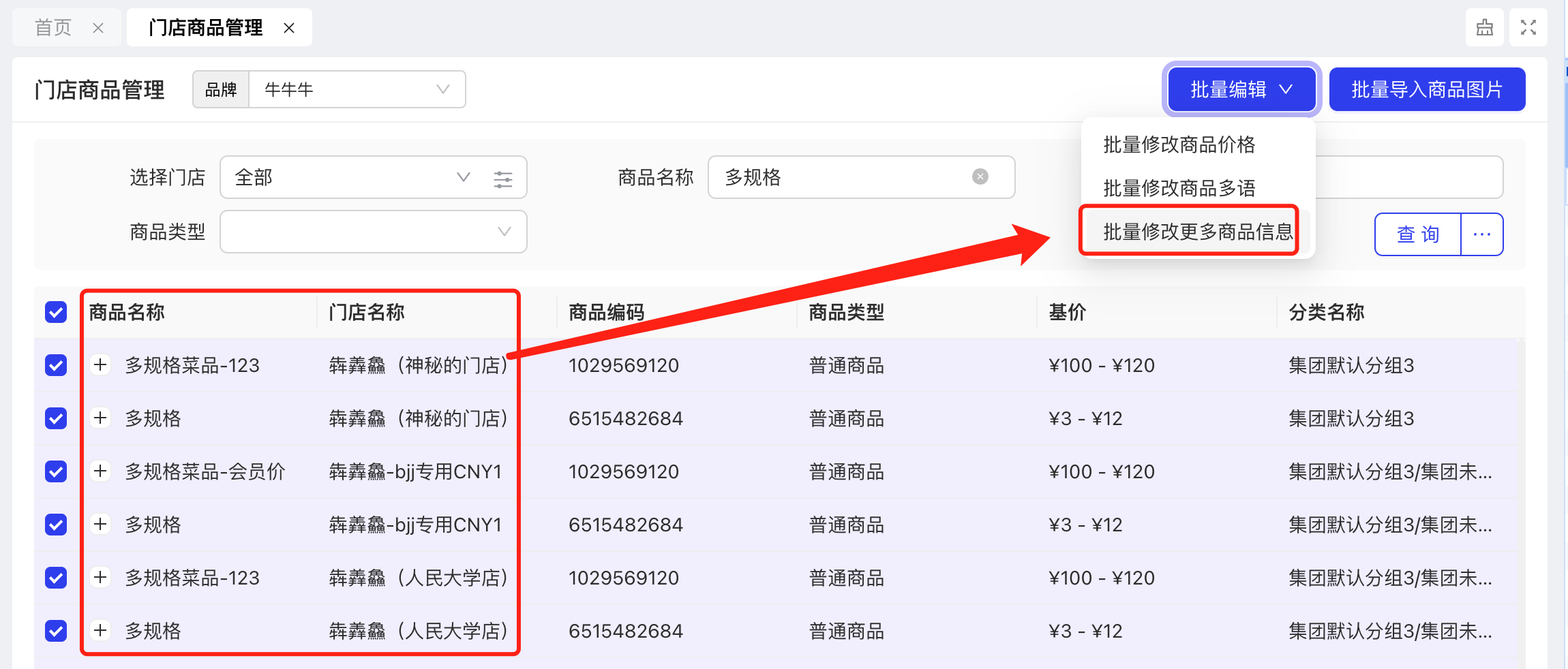Click the 商品类型 column header

pos(847,312)
